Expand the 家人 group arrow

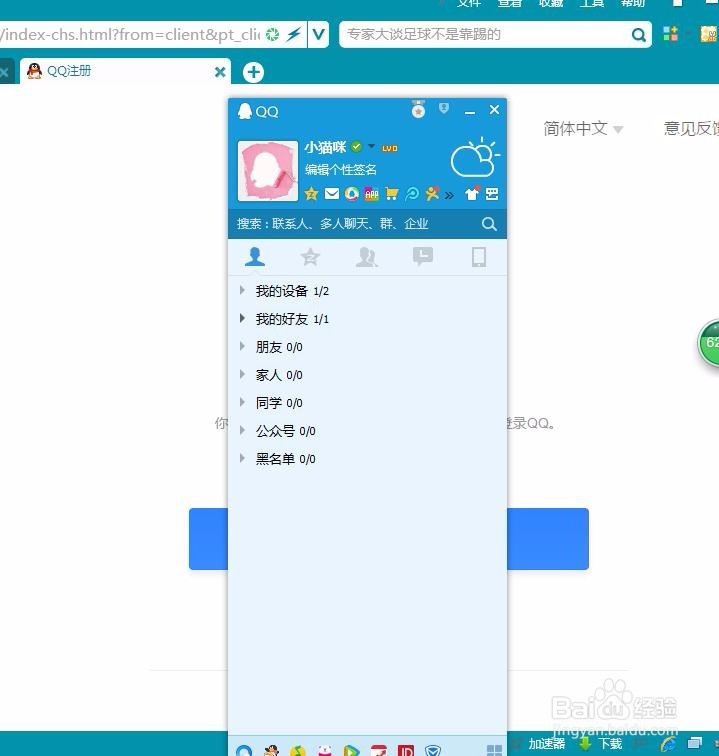click(243, 374)
